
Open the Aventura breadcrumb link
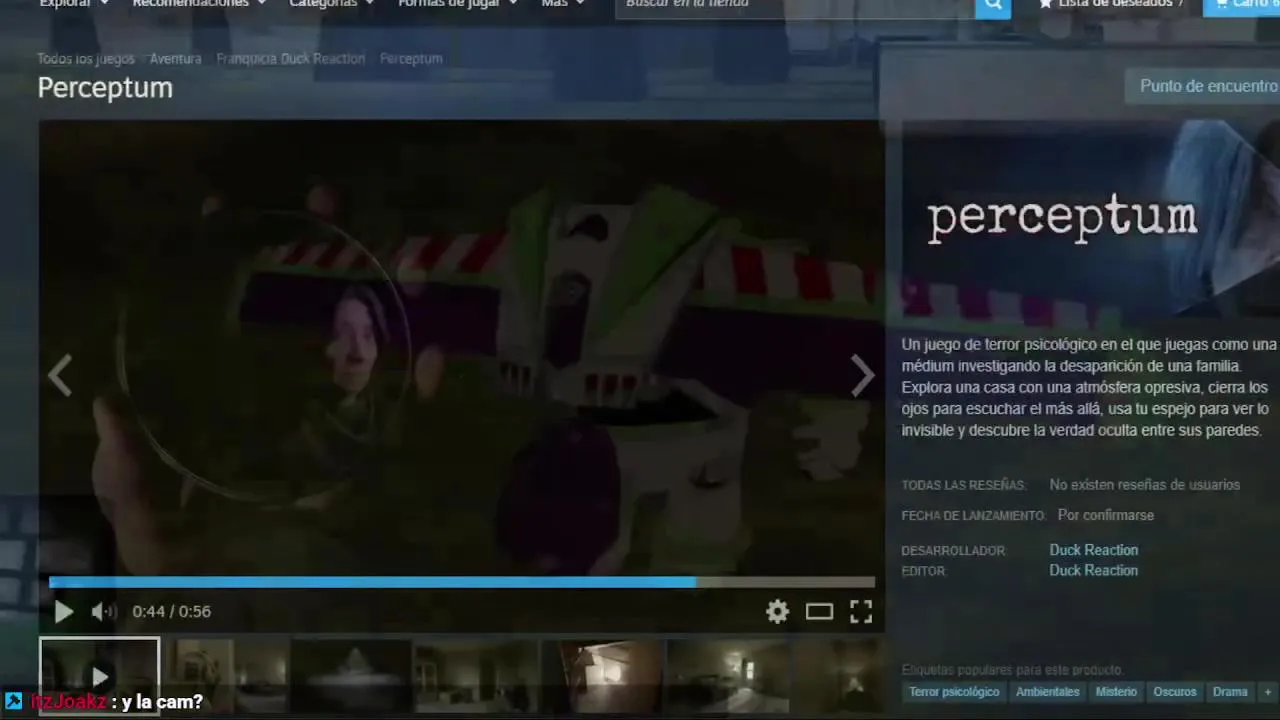[x=175, y=59]
